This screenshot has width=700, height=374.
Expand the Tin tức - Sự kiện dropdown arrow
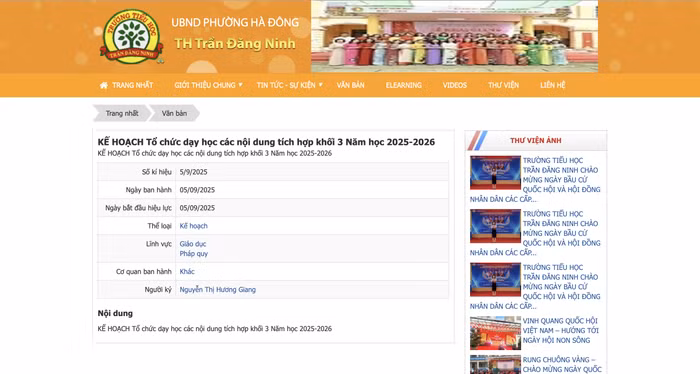click(320, 85)
